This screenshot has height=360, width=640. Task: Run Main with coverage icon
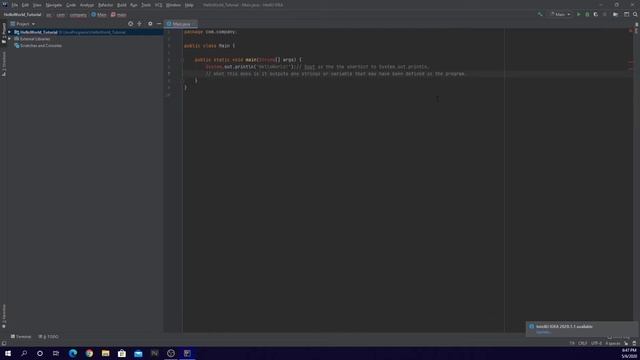596,14
